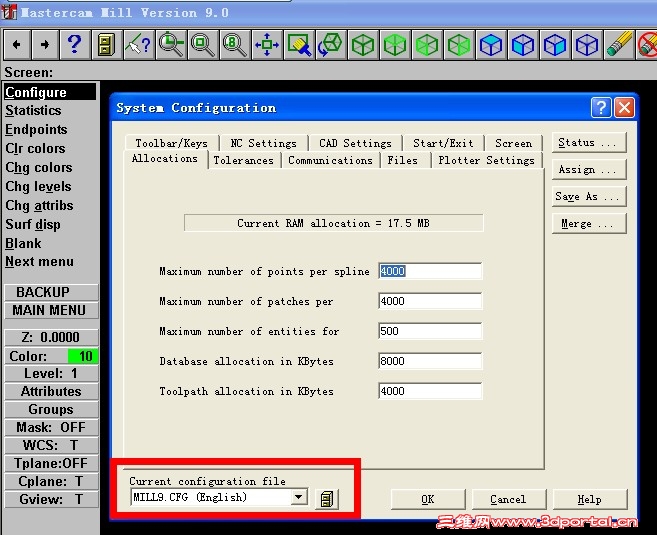657x535 pixels.
Task: Click the Assign ... button
Action: [x=589, y=170]
